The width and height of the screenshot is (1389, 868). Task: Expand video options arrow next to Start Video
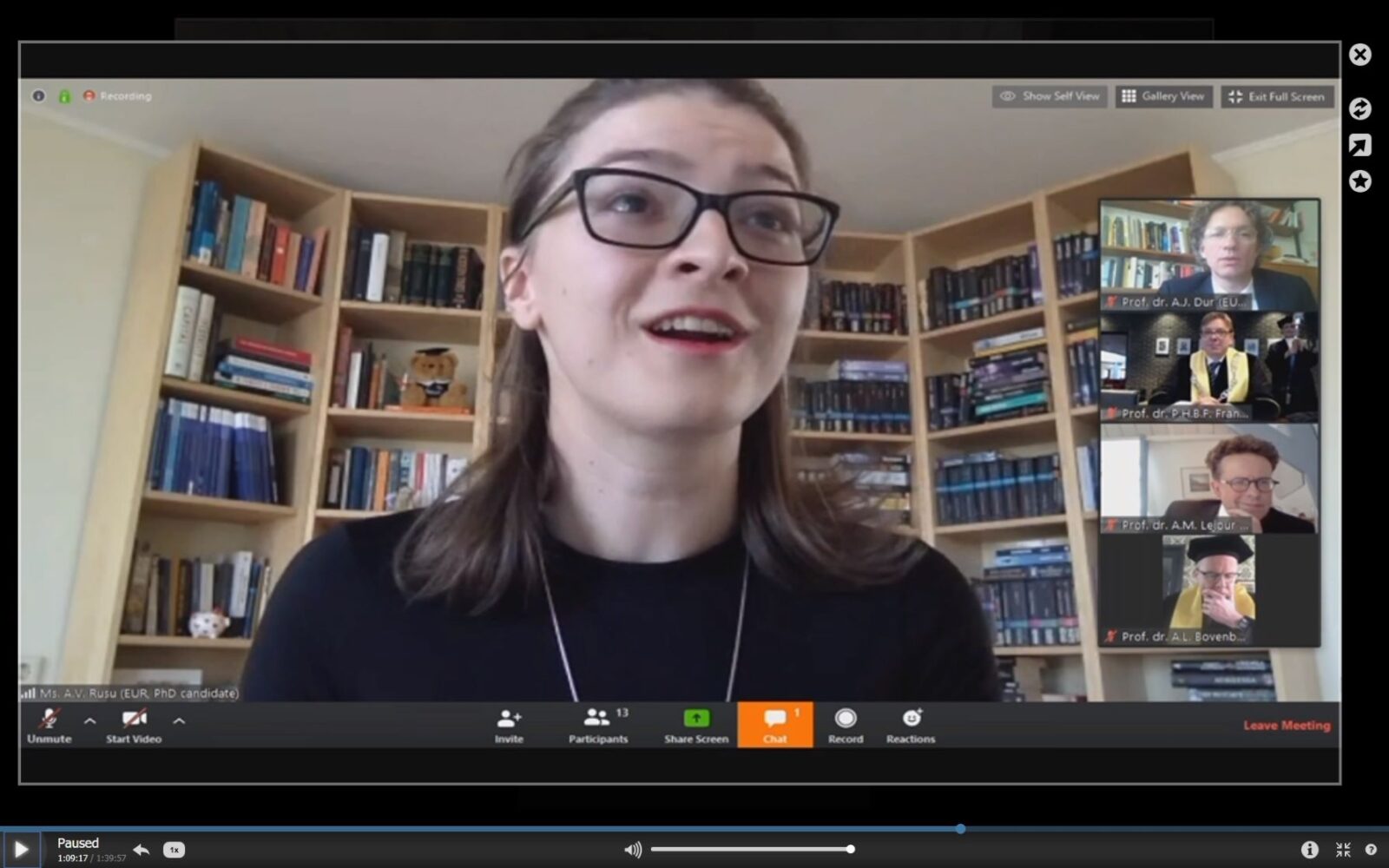179,720
